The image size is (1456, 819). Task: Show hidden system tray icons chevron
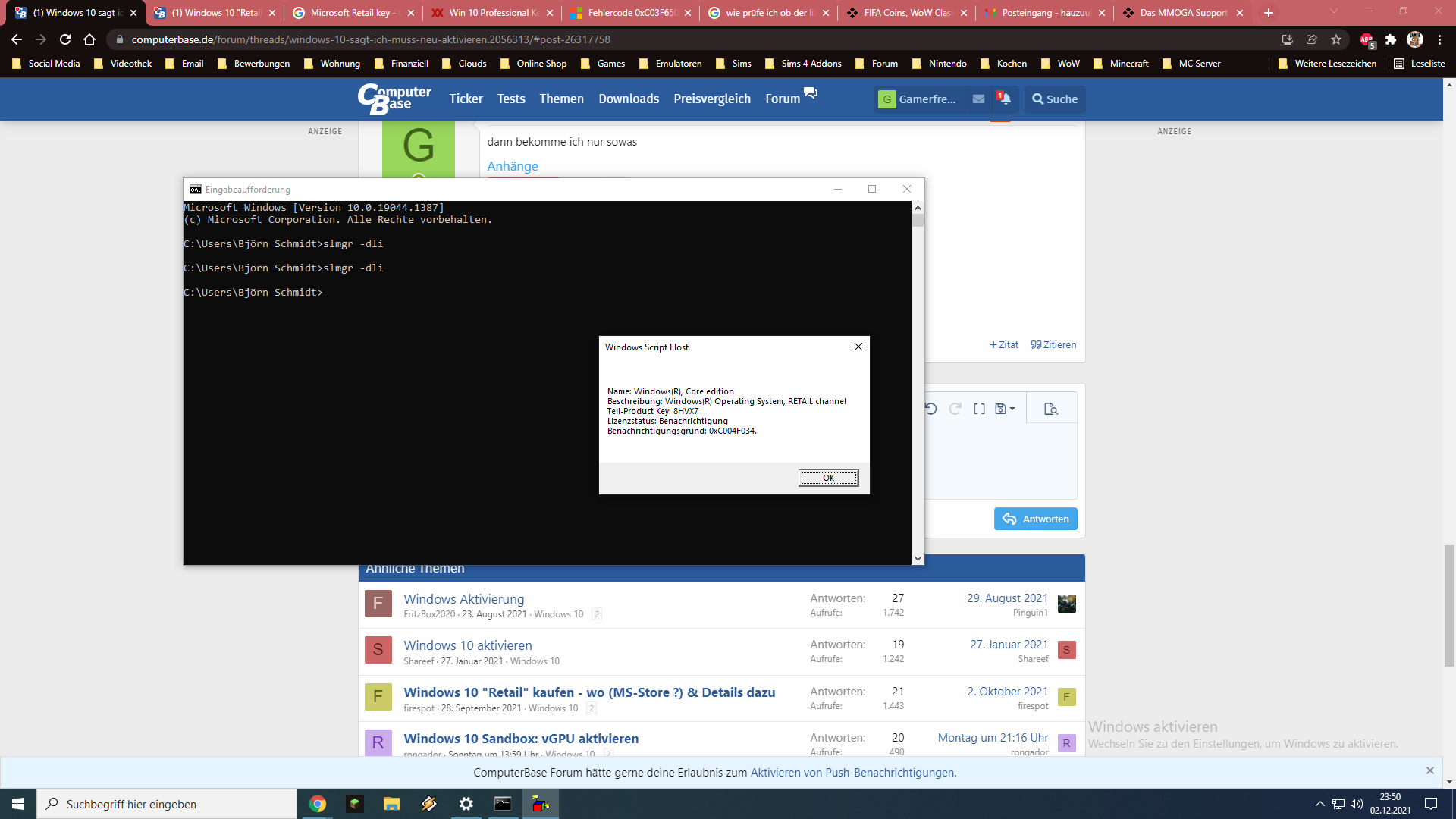pyautogui.click(x=1319, y=804)
